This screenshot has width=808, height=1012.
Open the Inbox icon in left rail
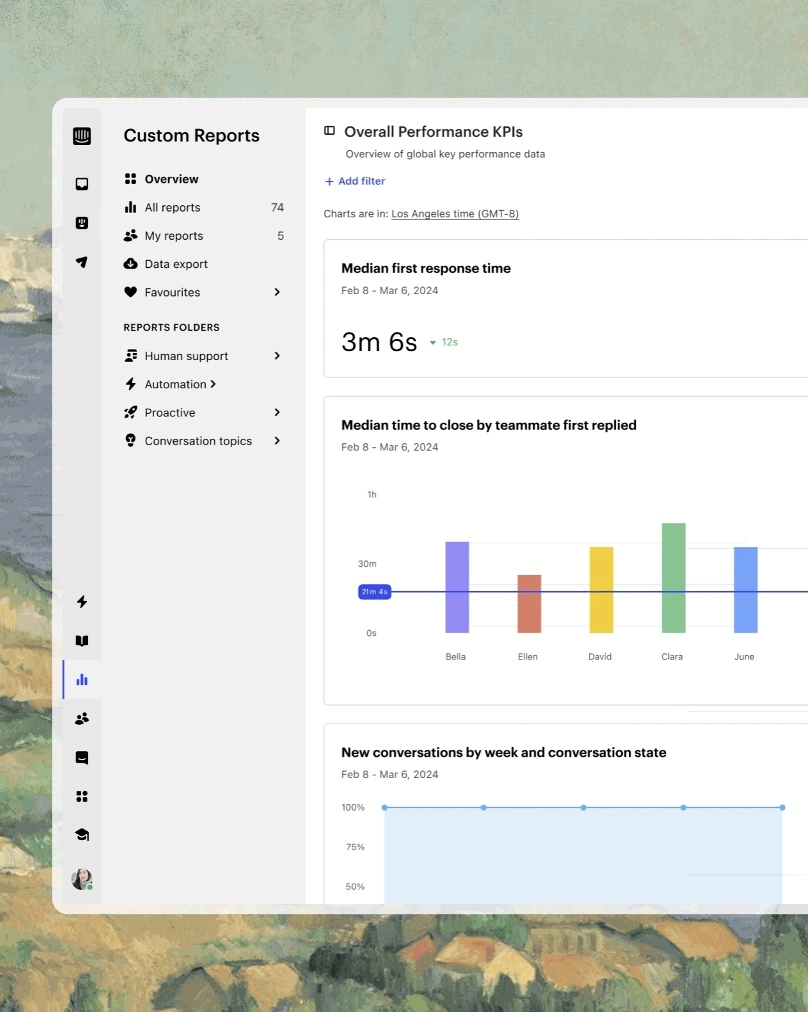point(82,184)
